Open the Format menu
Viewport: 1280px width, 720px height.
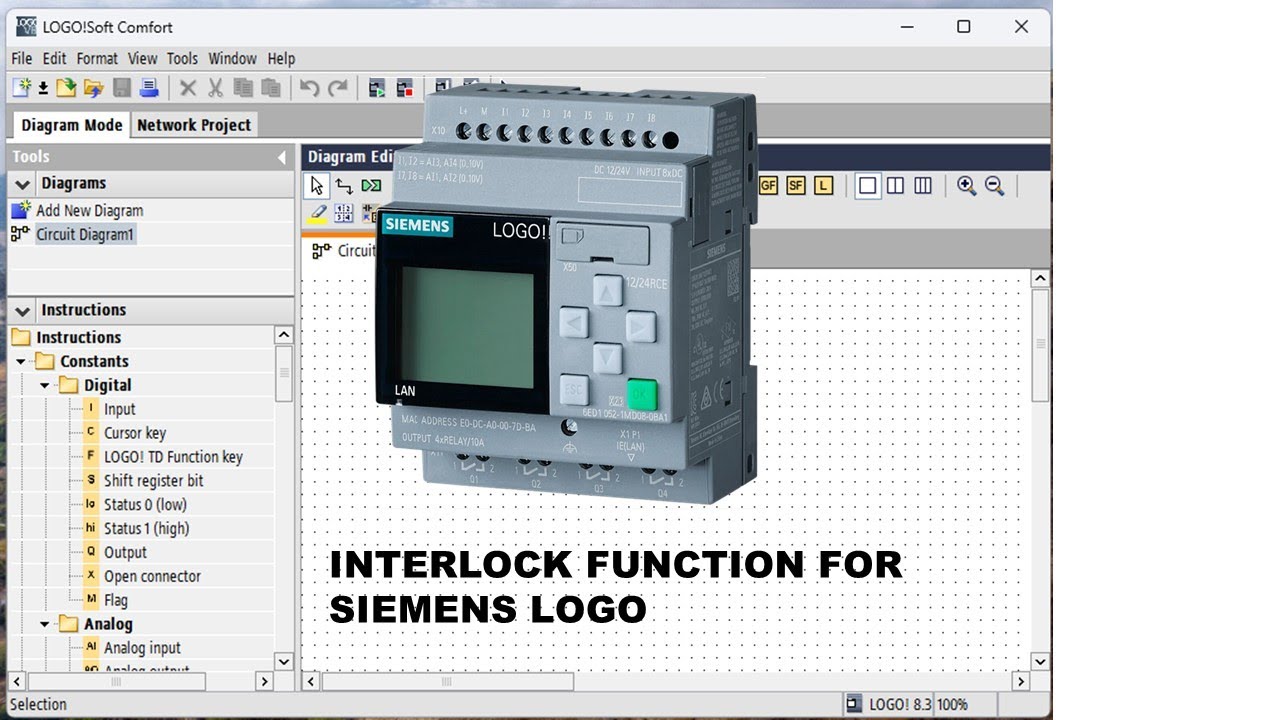click(x=97, y=58)
